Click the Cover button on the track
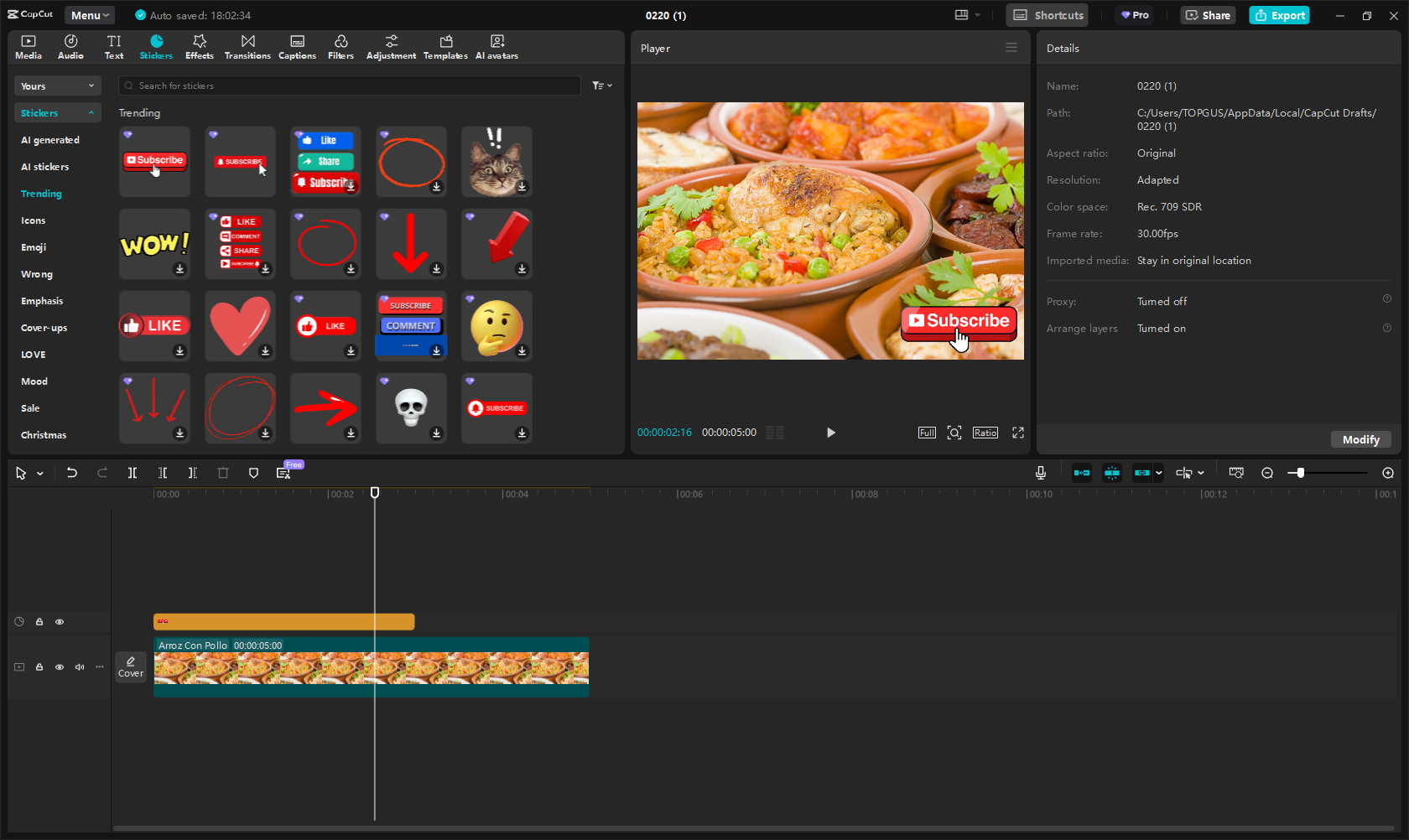 point(131,667)
